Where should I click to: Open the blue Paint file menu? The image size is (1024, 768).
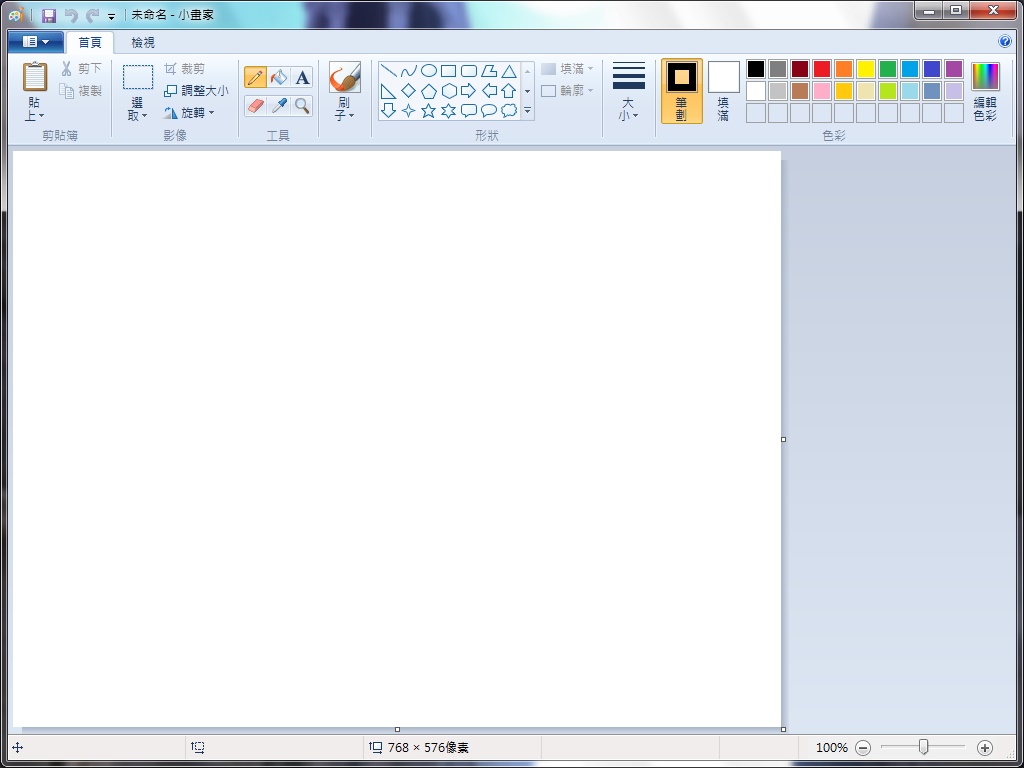[x=35, y=42]
